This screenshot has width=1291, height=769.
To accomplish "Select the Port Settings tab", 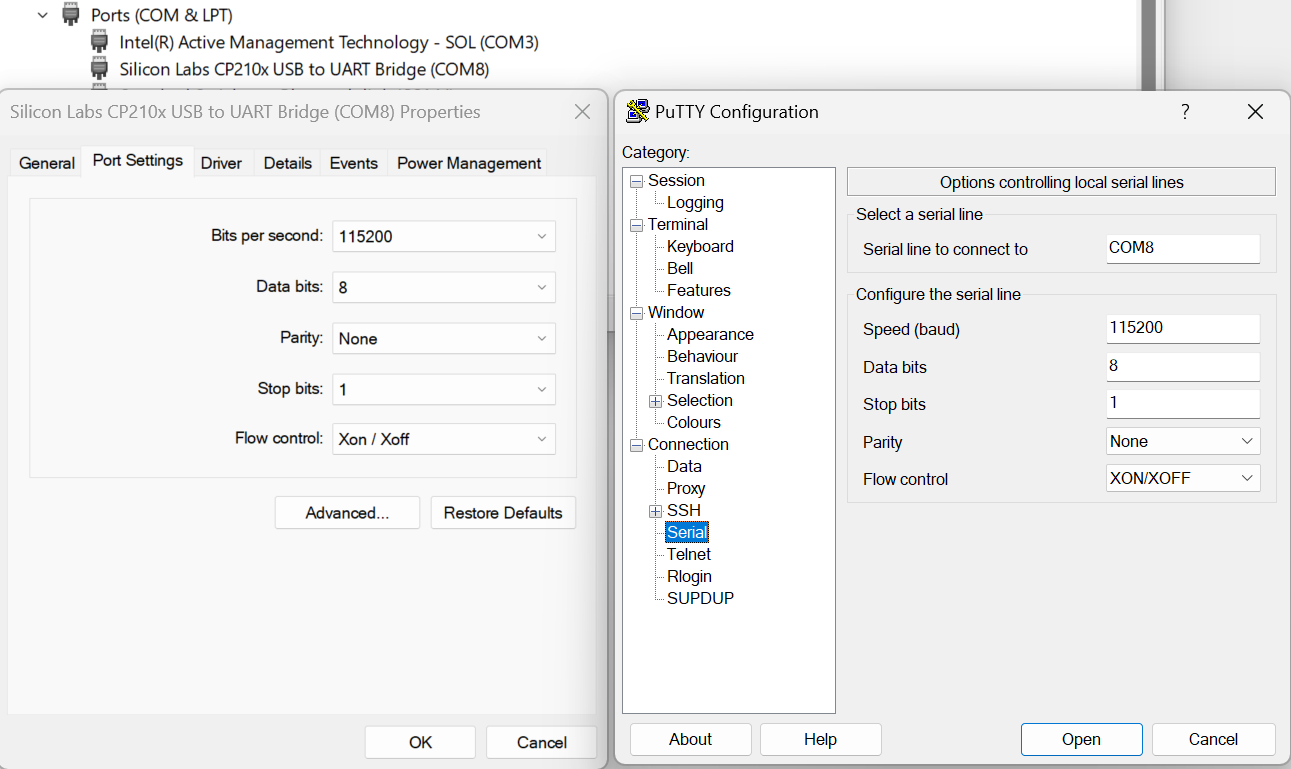I will (x=138, y=160).
